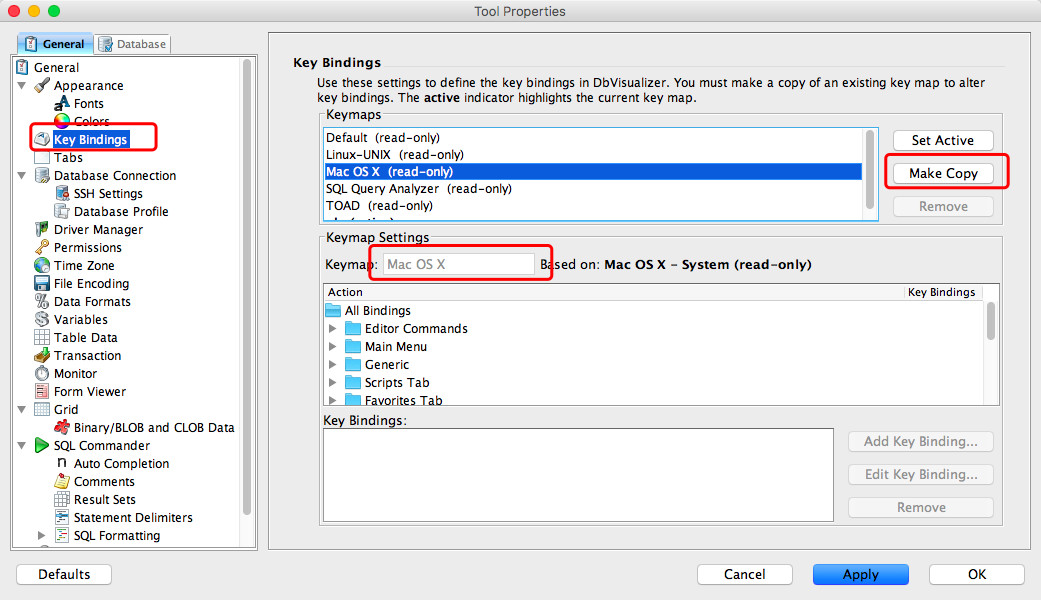This screenshot has height=600, width=1041.
Task: Click the SQL Commander play icon
Action: [x=42, y=445]
